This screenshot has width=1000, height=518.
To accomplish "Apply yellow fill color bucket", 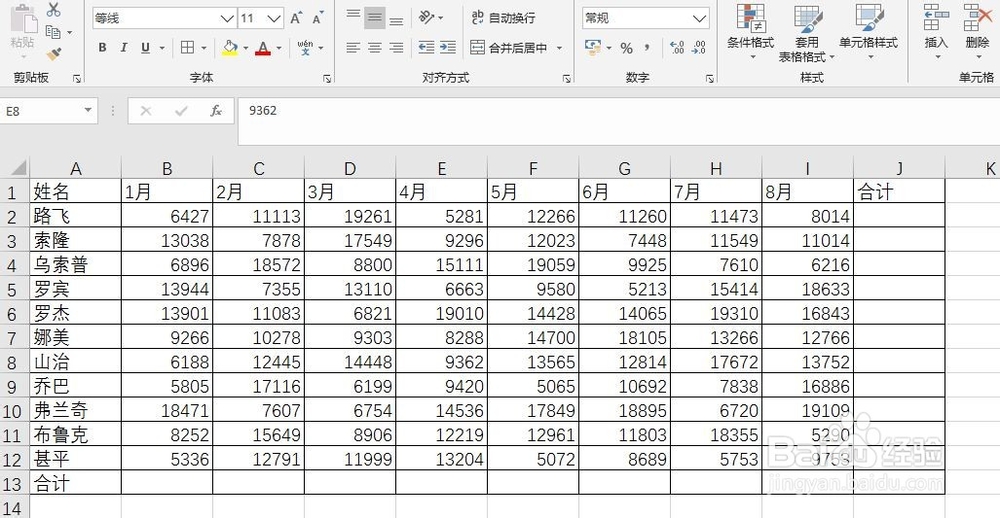I will tap(230, 48).
